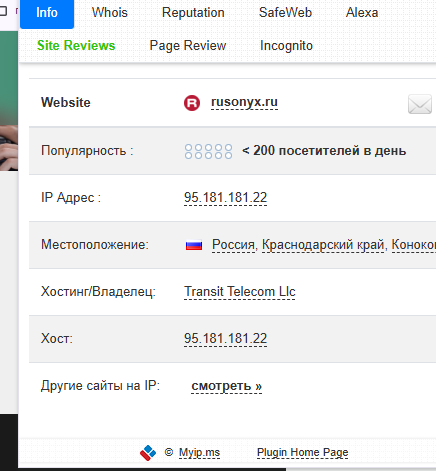Click the Хостинг/Владелец label

pos(98,292)
